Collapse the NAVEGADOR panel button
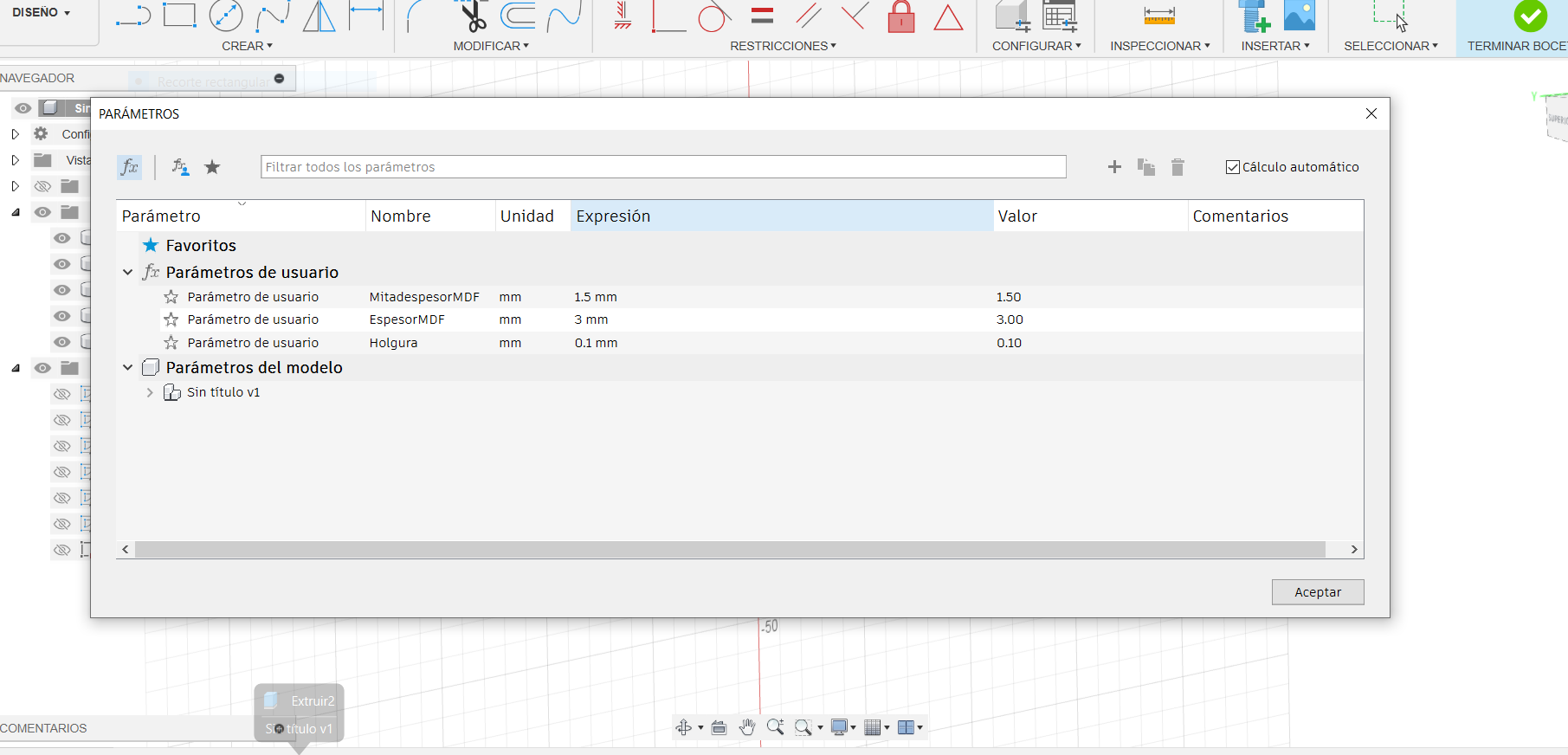This screenshot has width=1568, height=755. click(279, 78)
